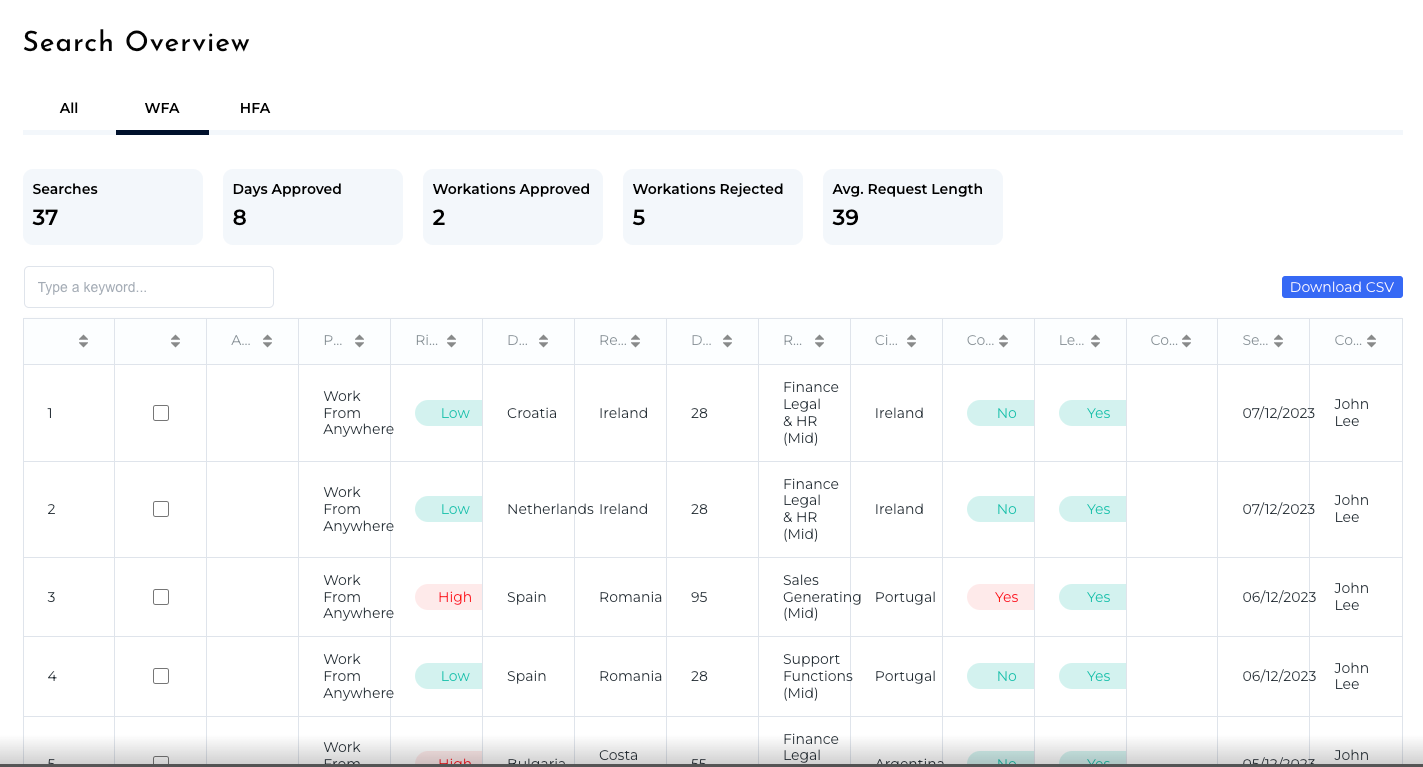Focus the 'Type a keyword...' search field
The image size is (1423, 767).
coord(149,287)
